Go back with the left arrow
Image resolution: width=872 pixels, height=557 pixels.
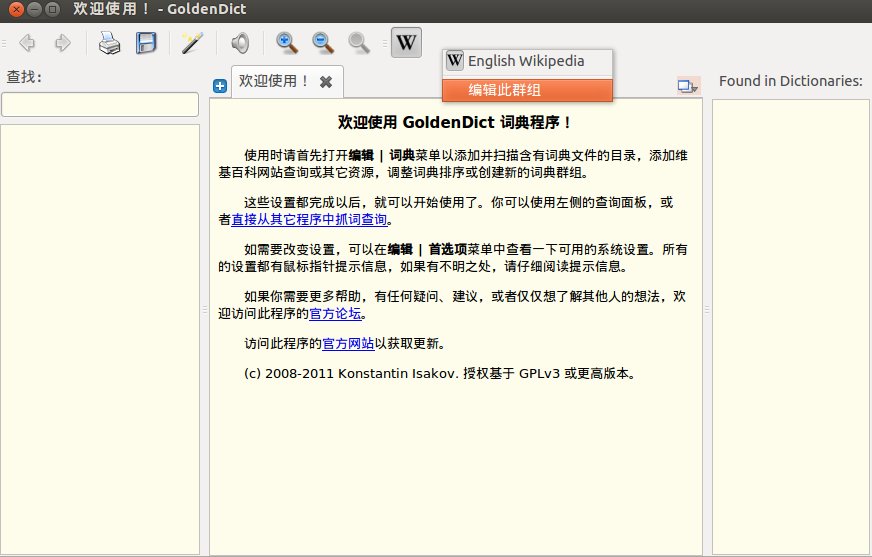[27, 43]
